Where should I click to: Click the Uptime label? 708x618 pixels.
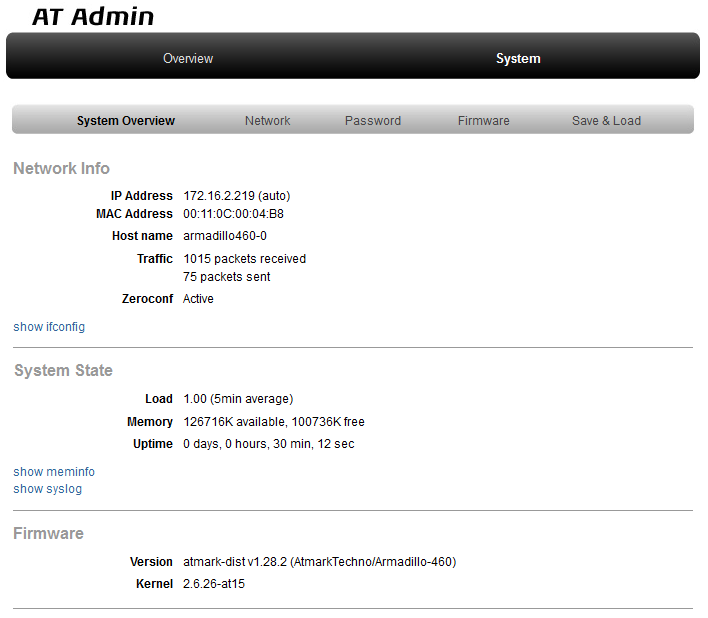[153, 444]
